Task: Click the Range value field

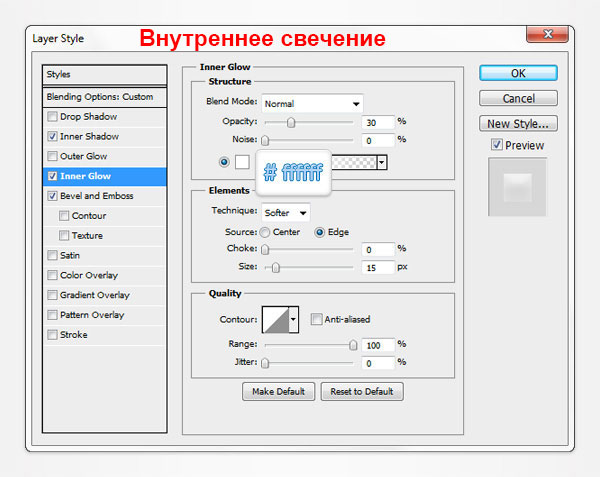Action: tap(378, 345)
